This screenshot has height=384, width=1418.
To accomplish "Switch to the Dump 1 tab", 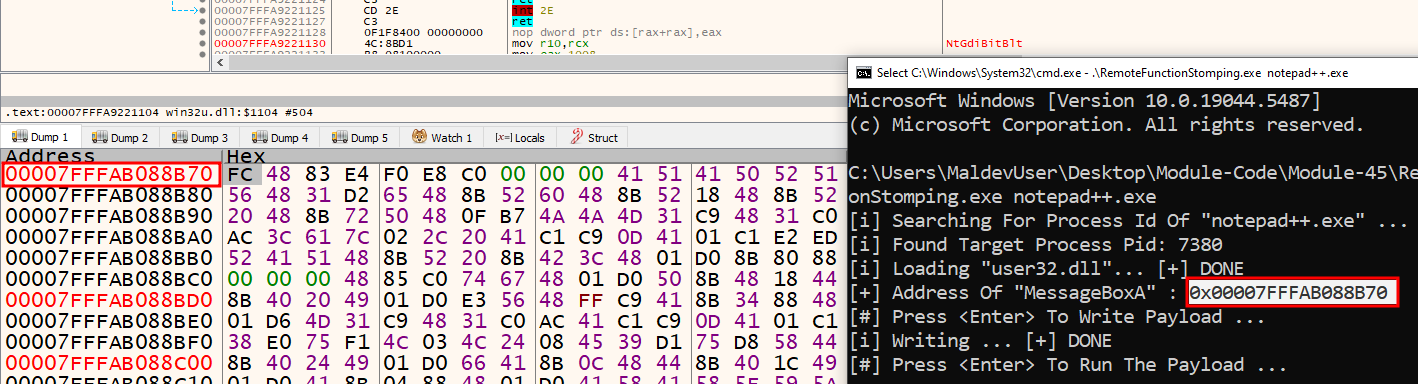I will (x=40, y=138).
